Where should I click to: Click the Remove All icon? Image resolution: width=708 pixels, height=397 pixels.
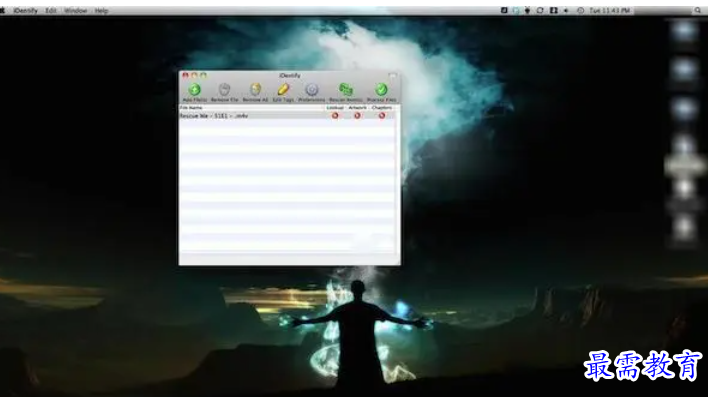point(256,89)
